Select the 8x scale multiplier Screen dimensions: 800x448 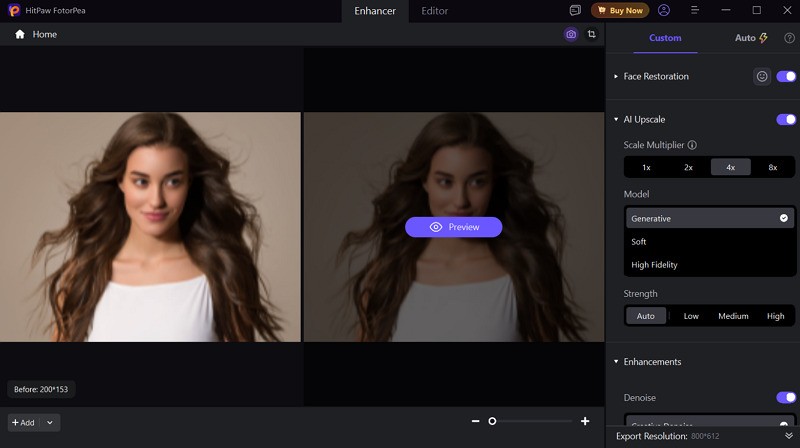pos(773,167)
